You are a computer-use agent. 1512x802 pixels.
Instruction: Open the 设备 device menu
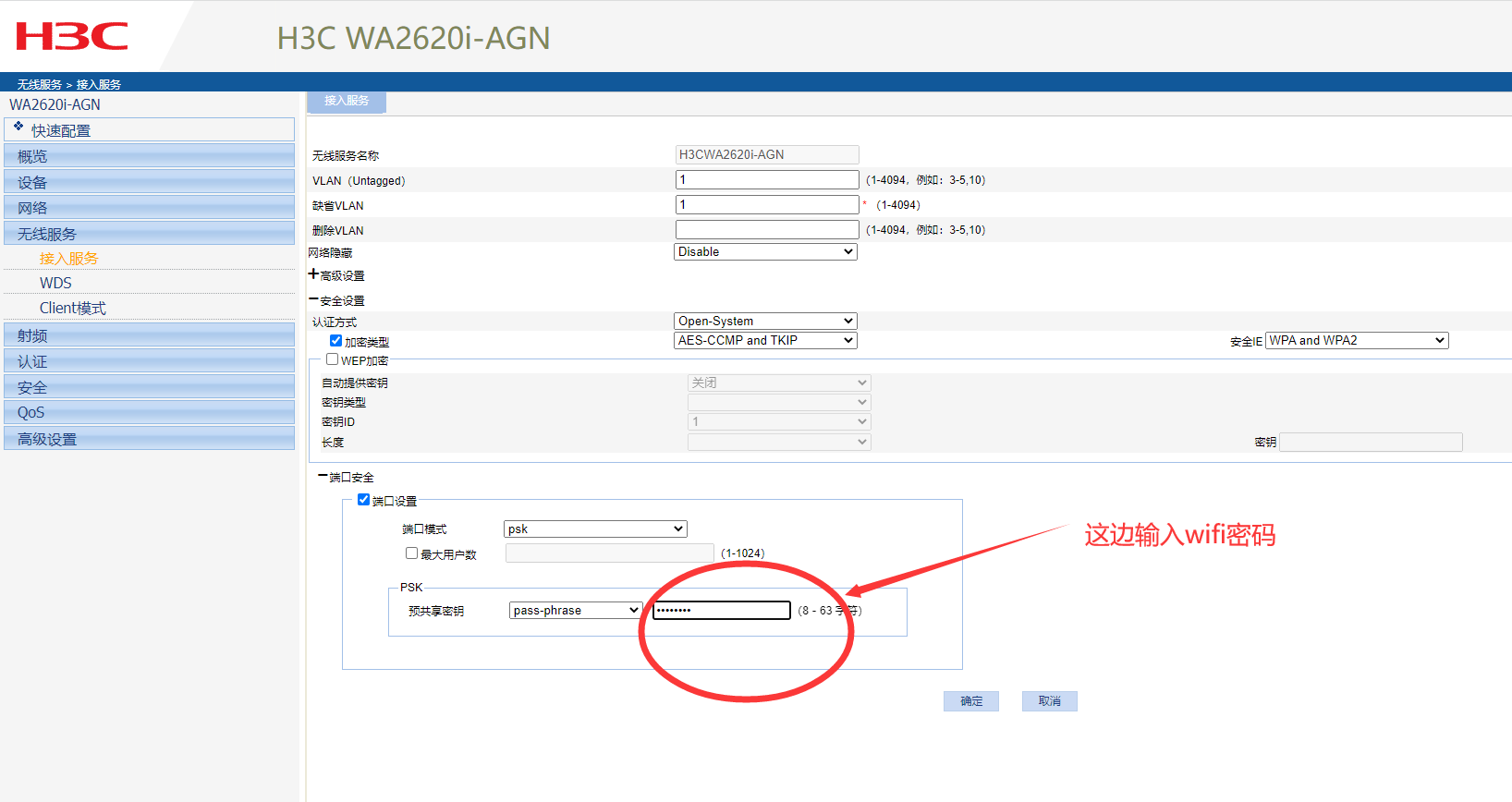pyautogui.click(x=150, y=181)
